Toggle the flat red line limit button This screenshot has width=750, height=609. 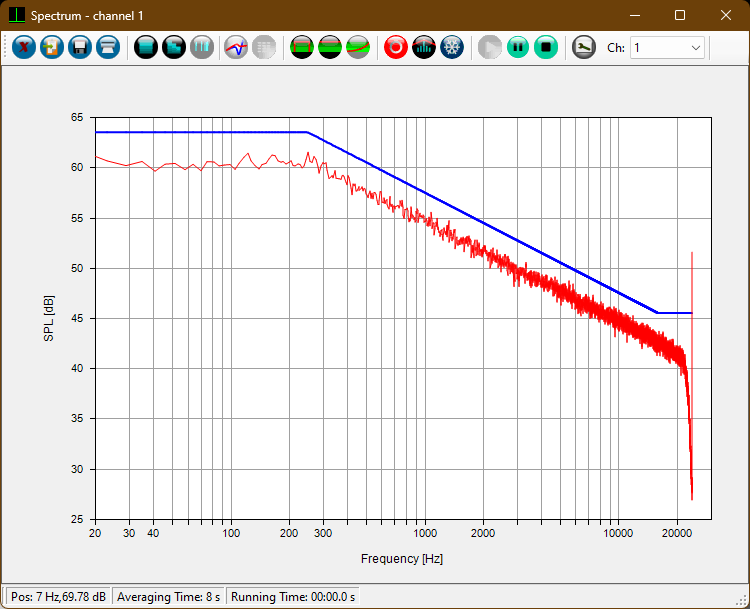click(x=330, y=47)
